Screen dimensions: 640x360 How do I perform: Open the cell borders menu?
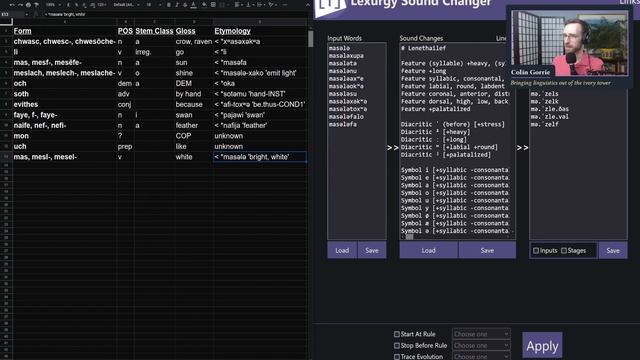[x=213, y=5]
